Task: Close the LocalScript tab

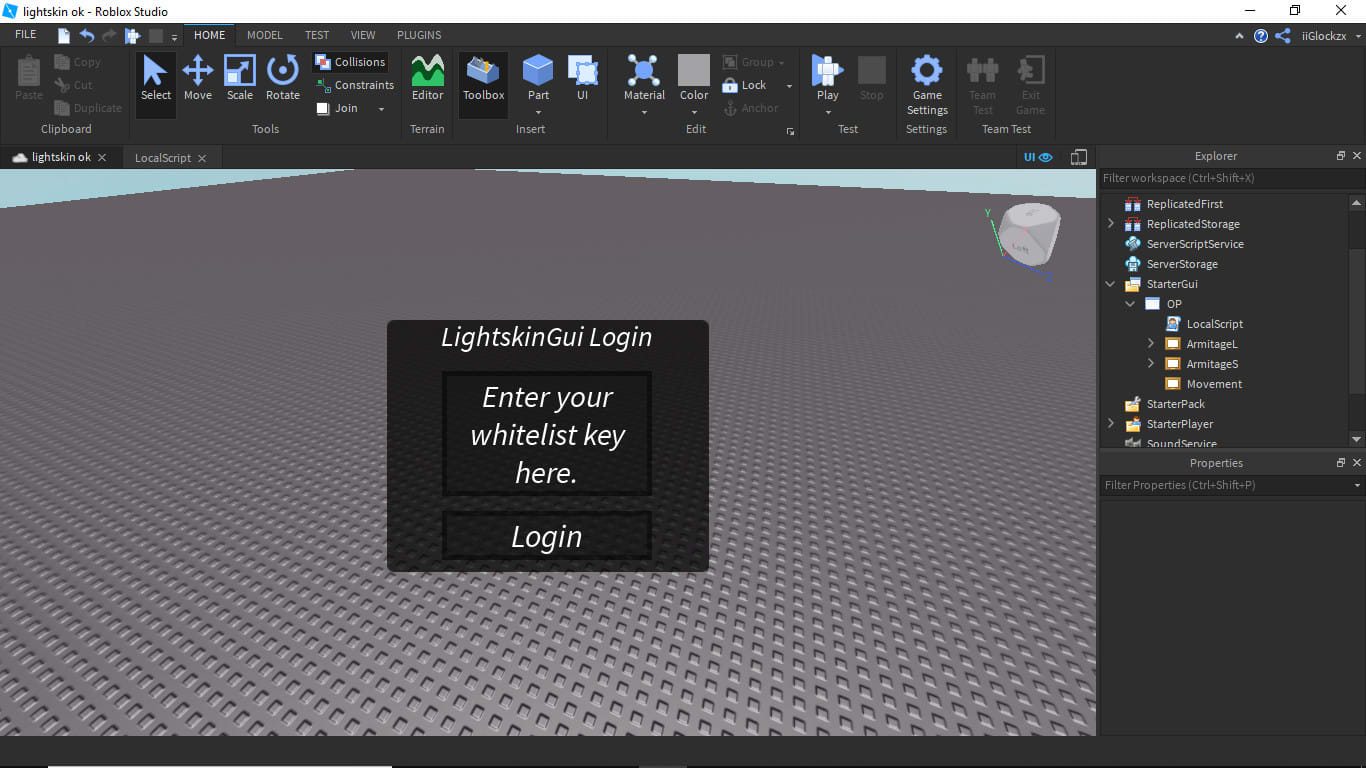Action: [x=202, y=158]
